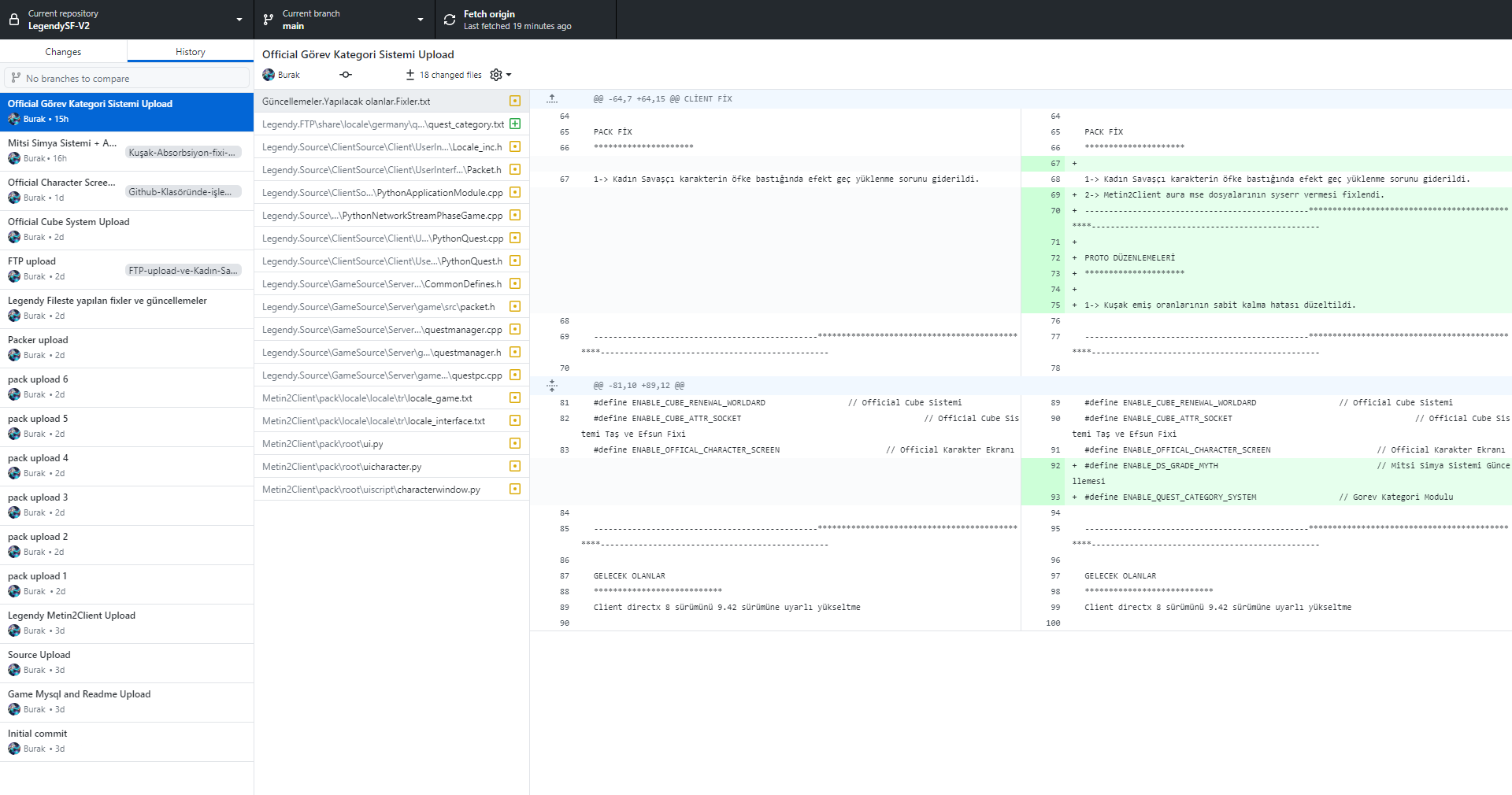This screenshot has width=1512, height=795.
Task: Select commit Packer upload
Action: click(x=127, y=348)
